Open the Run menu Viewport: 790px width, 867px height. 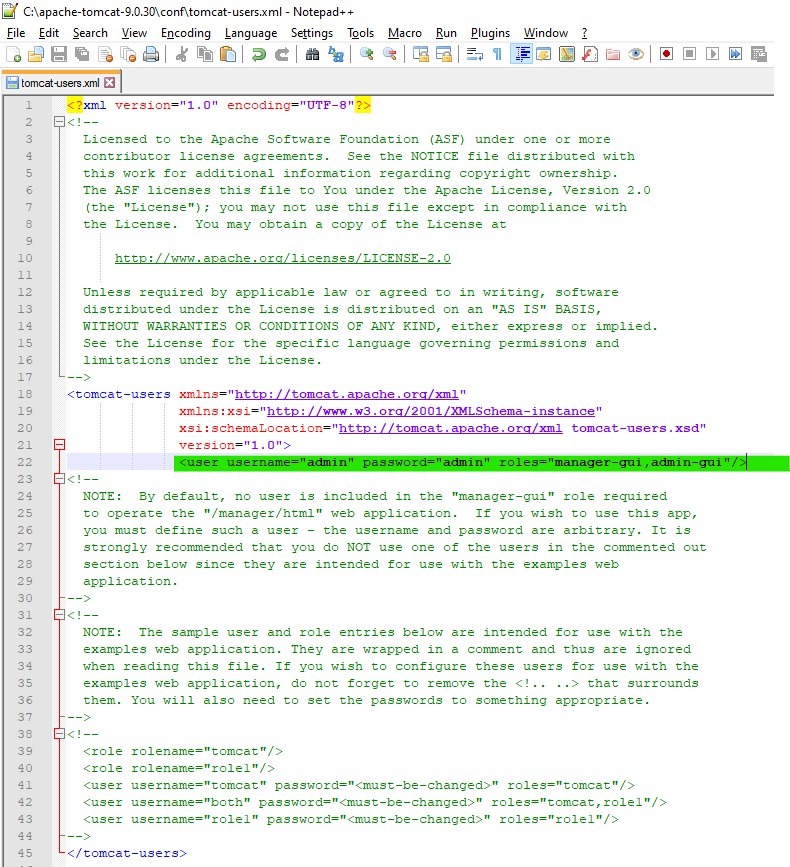tap(446, 33)
